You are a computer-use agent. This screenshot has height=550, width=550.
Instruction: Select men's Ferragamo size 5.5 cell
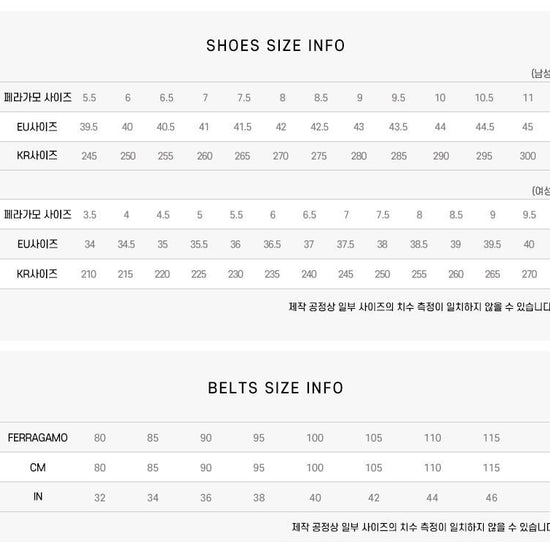89,98
